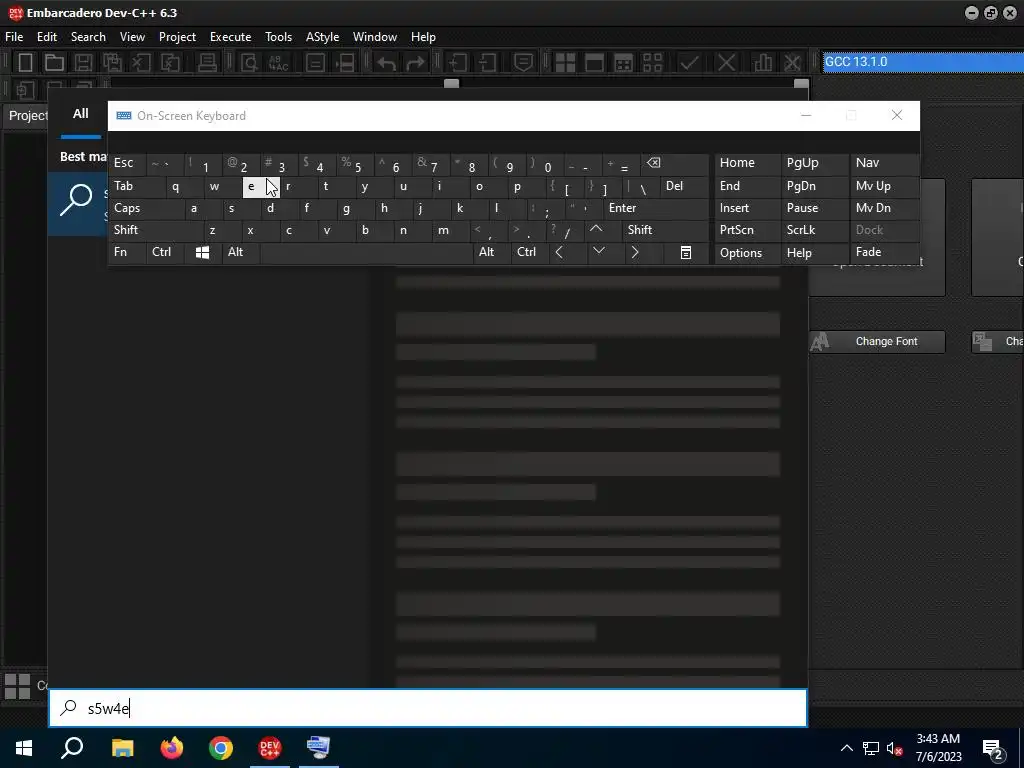Image resolution: width=1024 pixels, height=768 pixels.
Task: Click the Open file folder icon
Action: pos(54,63)
